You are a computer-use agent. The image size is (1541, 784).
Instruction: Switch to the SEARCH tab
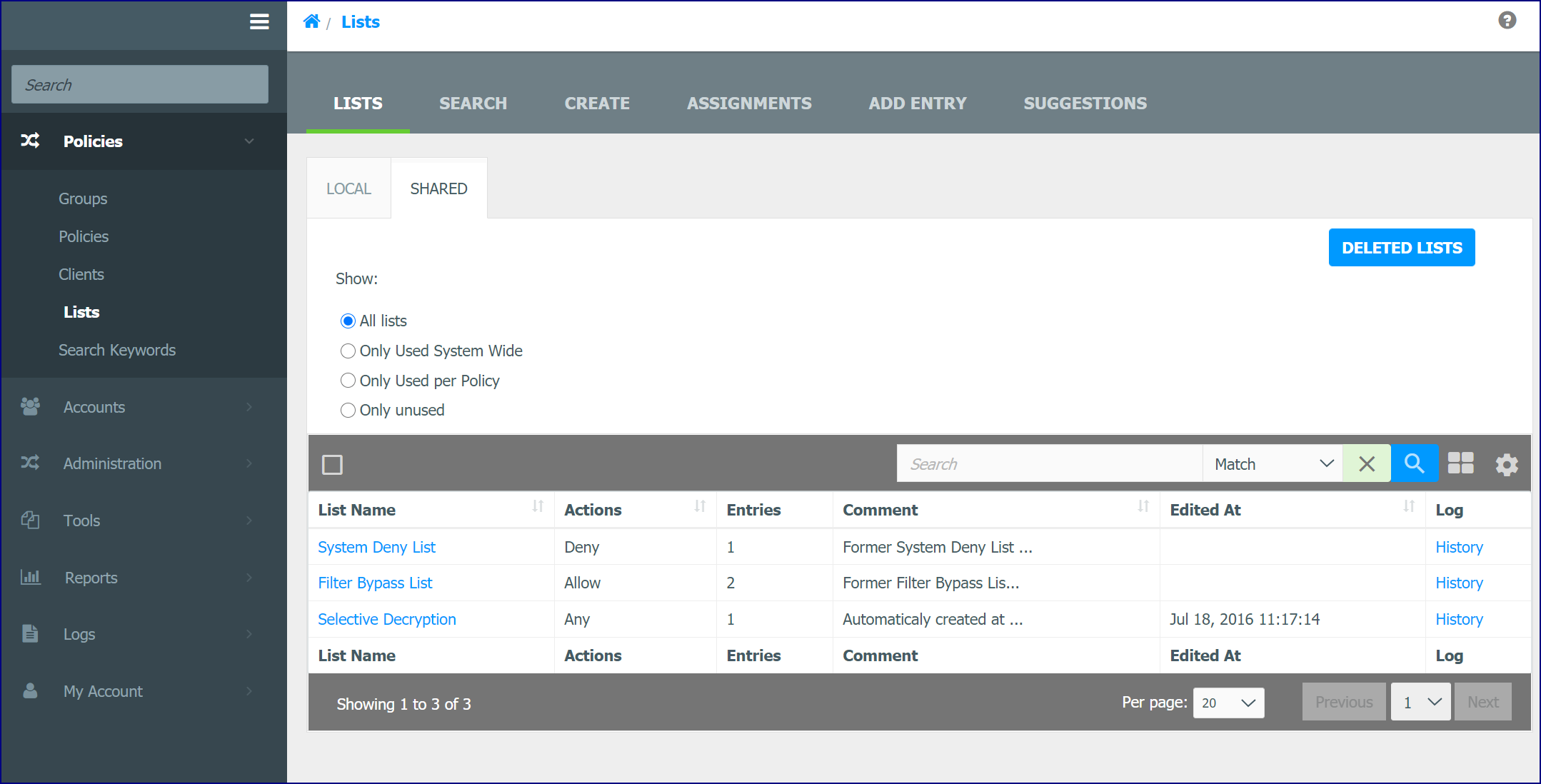473,104
